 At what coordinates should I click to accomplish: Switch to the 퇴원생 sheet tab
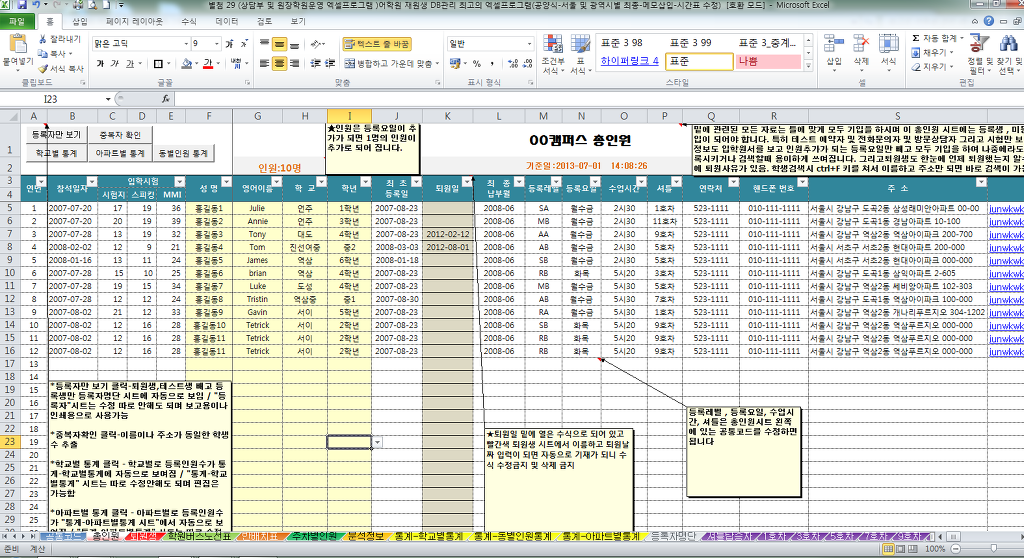143,537
